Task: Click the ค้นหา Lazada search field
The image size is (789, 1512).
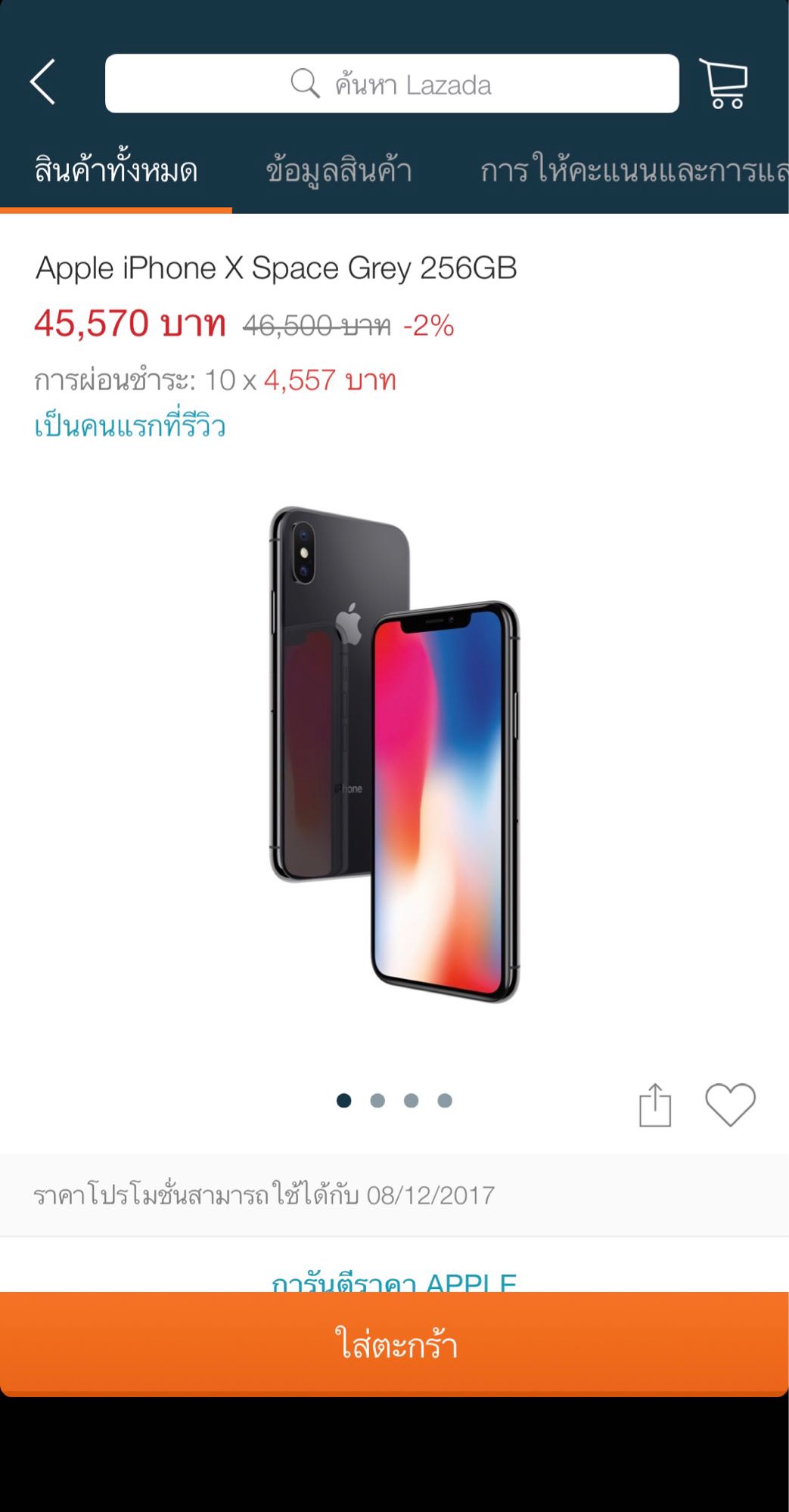Action: click(392, 83)
